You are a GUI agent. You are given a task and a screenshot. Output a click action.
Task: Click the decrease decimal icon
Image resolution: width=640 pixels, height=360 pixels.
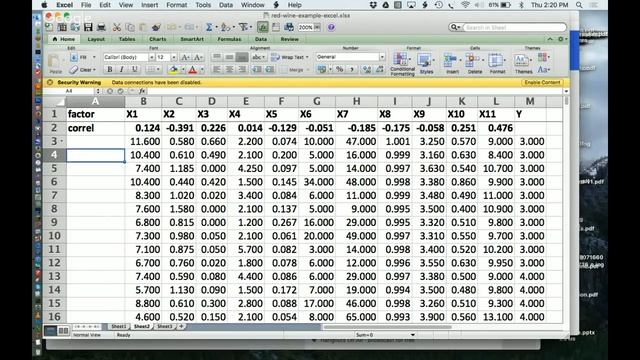click(x=380, y=69)
